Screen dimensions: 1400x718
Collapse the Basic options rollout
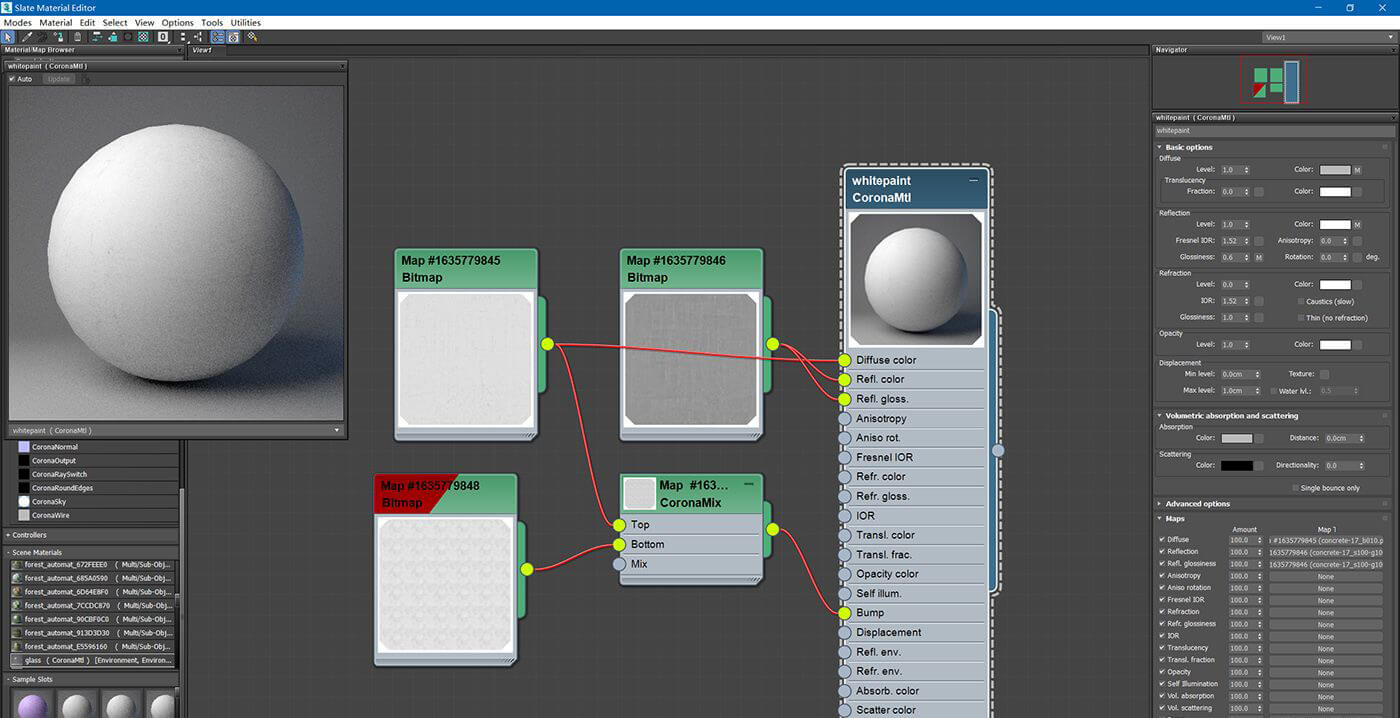coord(1188,147)
